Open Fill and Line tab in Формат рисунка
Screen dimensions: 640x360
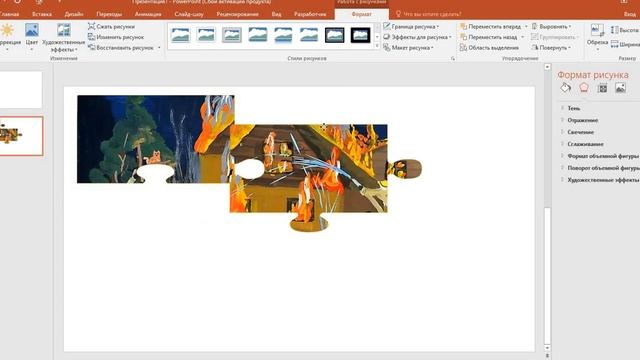565,87
